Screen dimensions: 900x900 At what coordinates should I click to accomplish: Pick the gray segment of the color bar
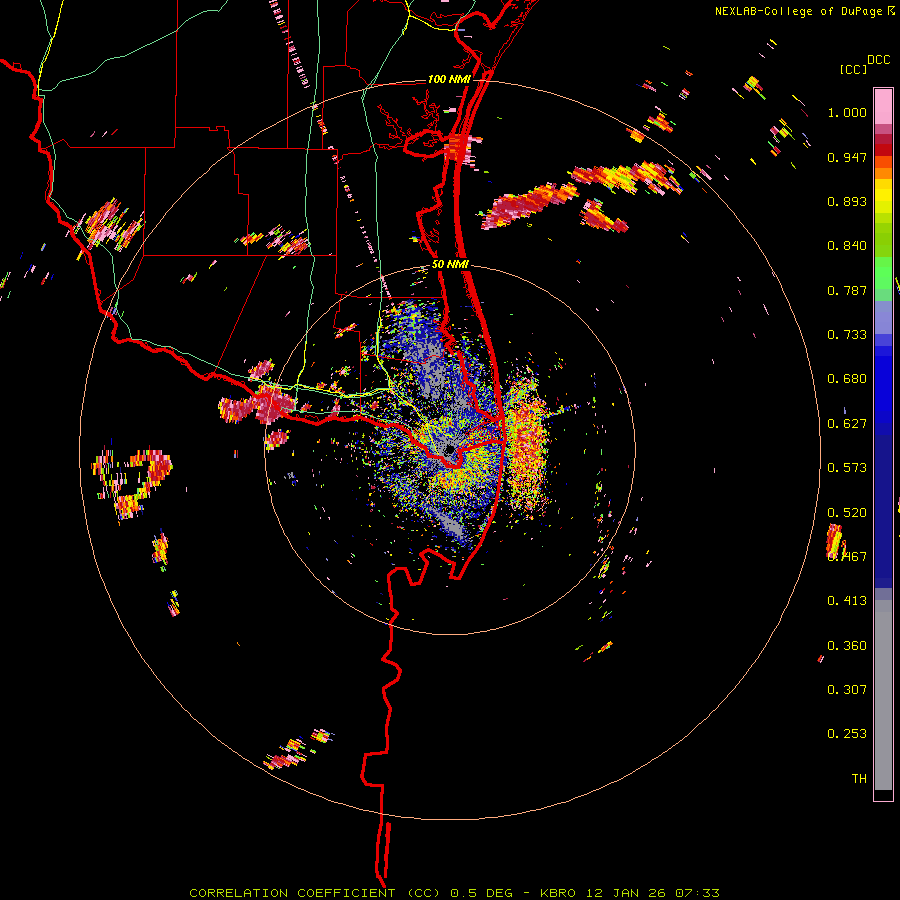883,695
